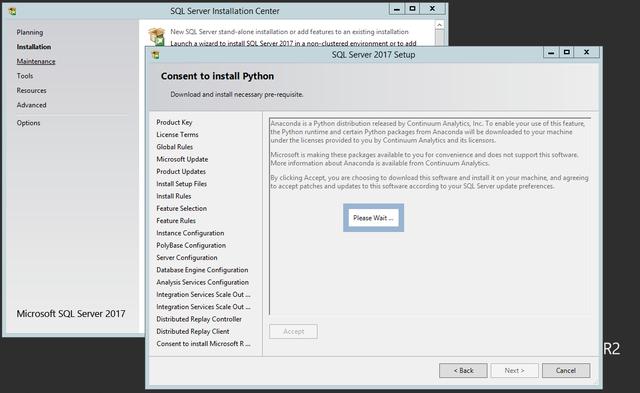The width and height of the screenshot is (640, 393).
Task: Maximize the SQL Server 2017 Setup window
Action: click(x=567, y=52)
